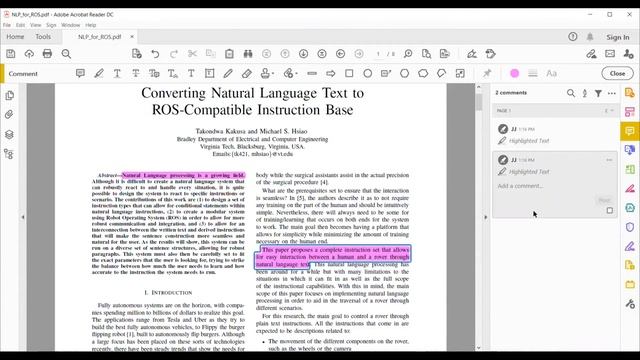Open the Help menu

(91, 25)
